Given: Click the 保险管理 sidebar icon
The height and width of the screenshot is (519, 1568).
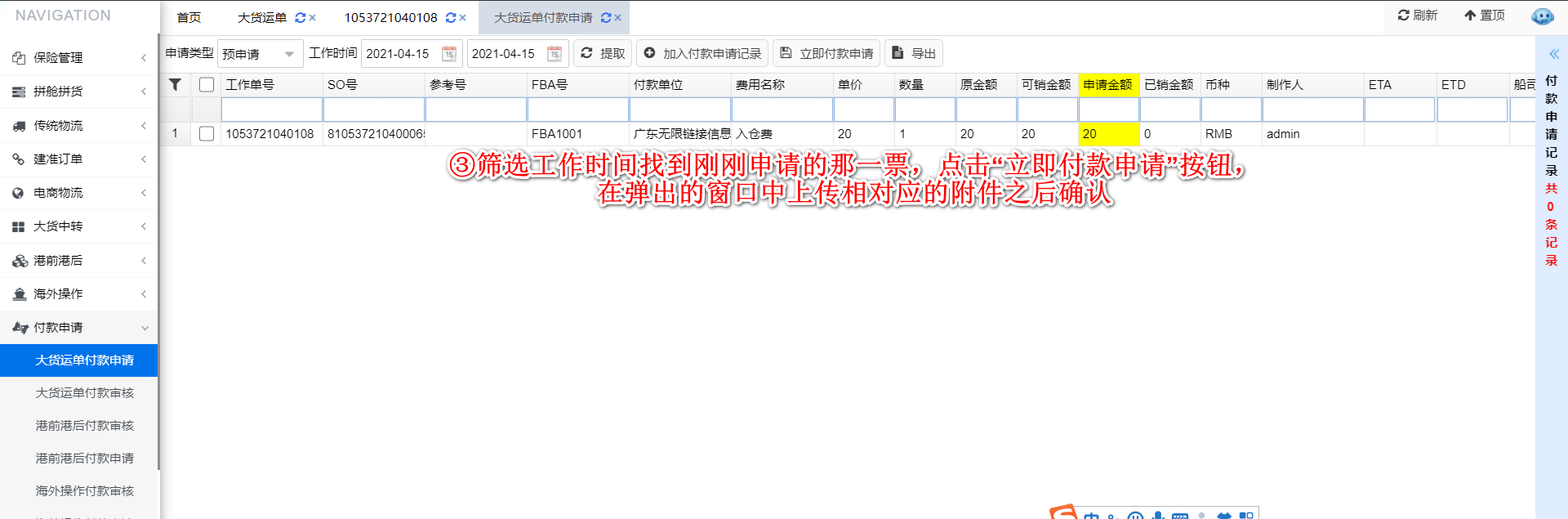Looking at the screenshot, I should point(19,58).
